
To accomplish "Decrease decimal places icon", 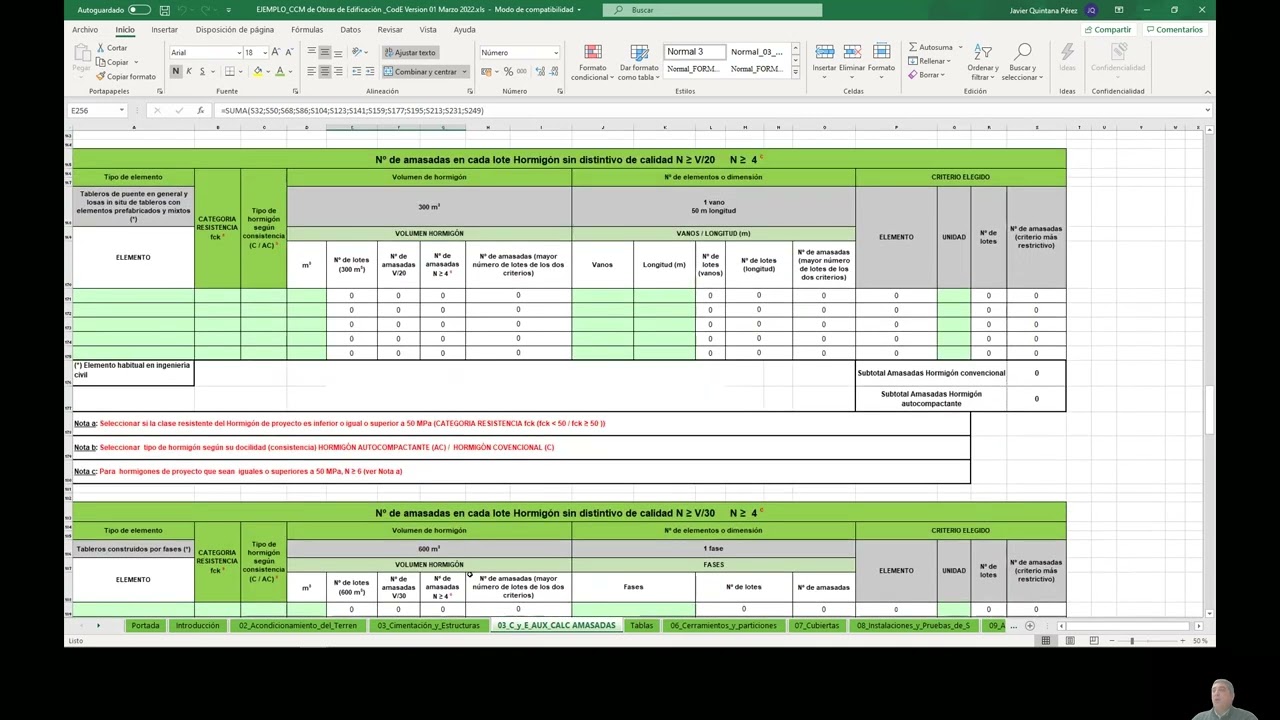I will coord(552,71).
